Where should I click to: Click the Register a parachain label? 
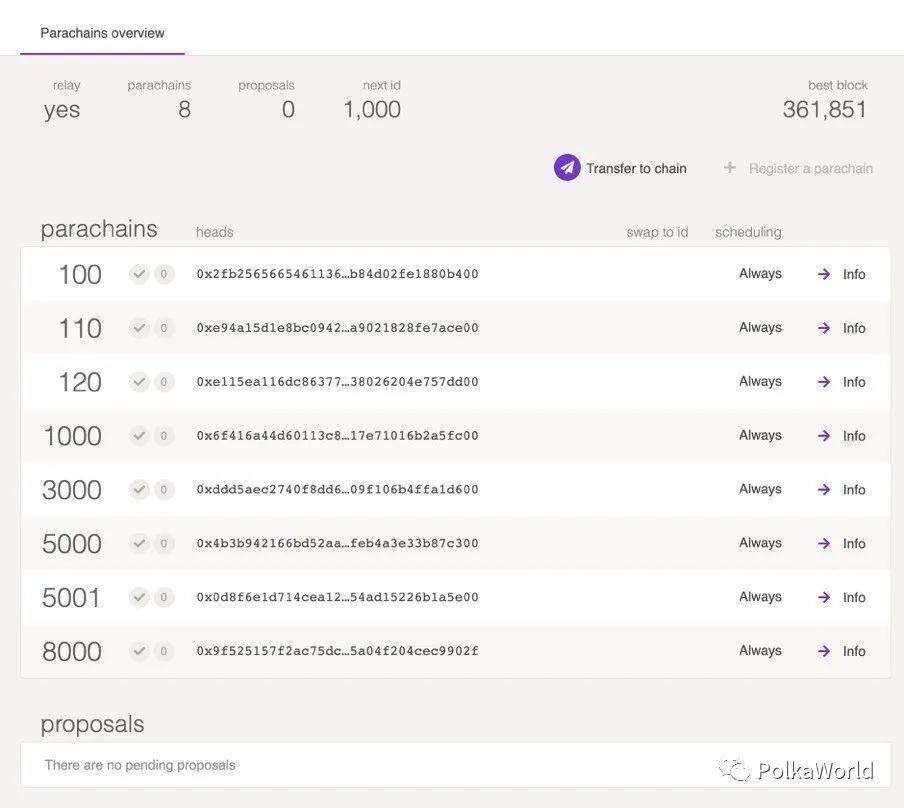pos(811,168)
